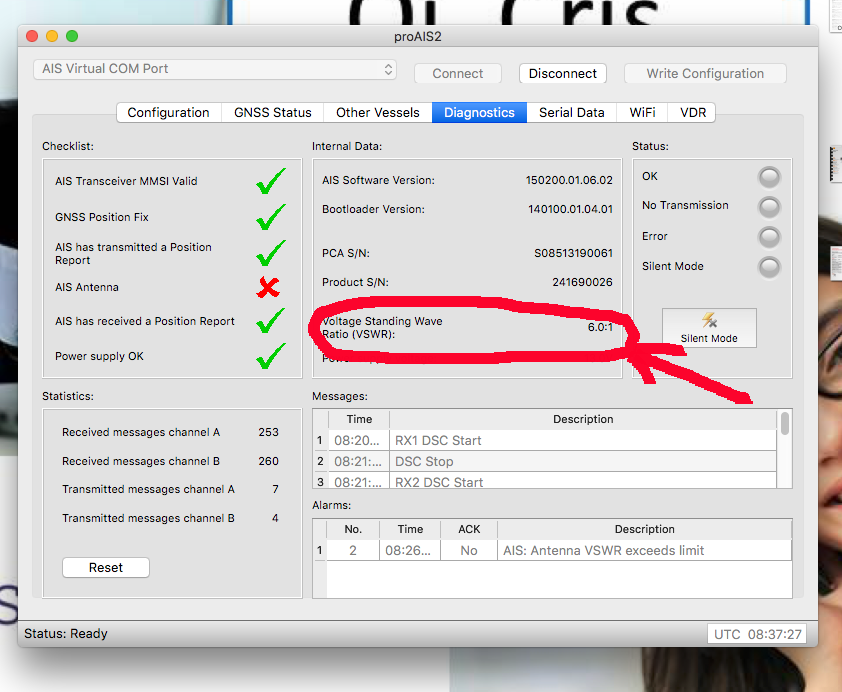The height and width of the screenshot is (692, 842).
Task: Click the Product S/N value 241690026
Action: [x=583, y=282]
